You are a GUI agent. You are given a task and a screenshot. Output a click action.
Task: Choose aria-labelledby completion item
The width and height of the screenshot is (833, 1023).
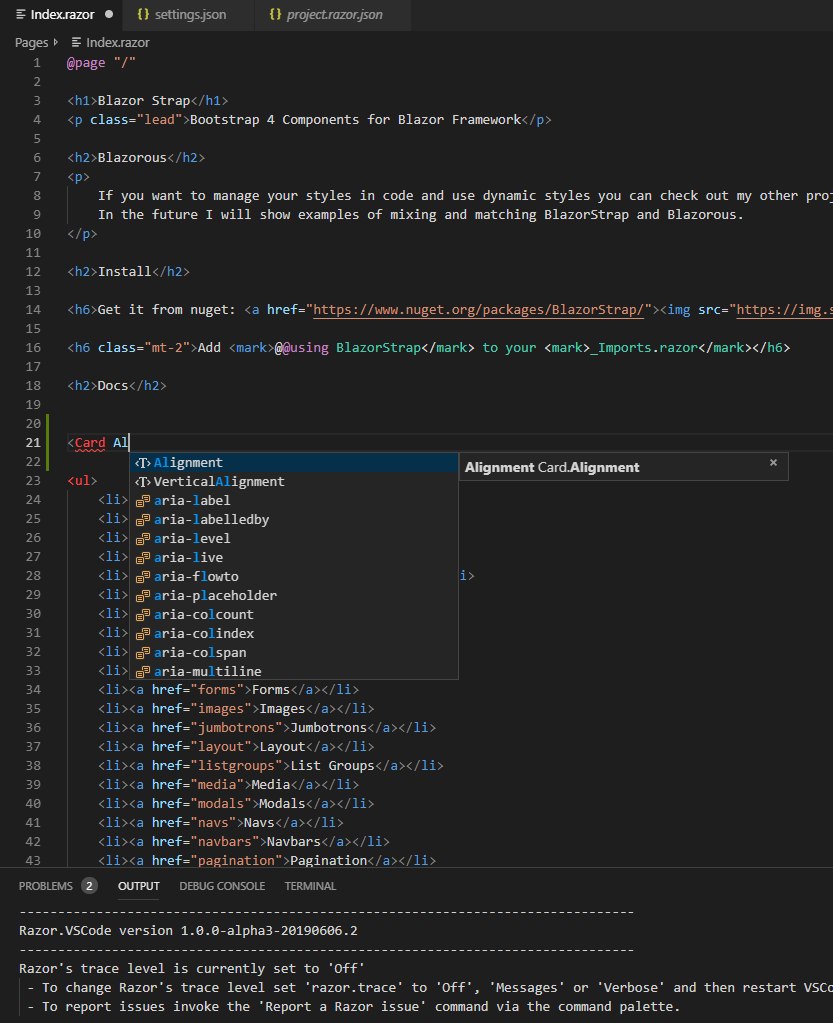click(294, 519)
